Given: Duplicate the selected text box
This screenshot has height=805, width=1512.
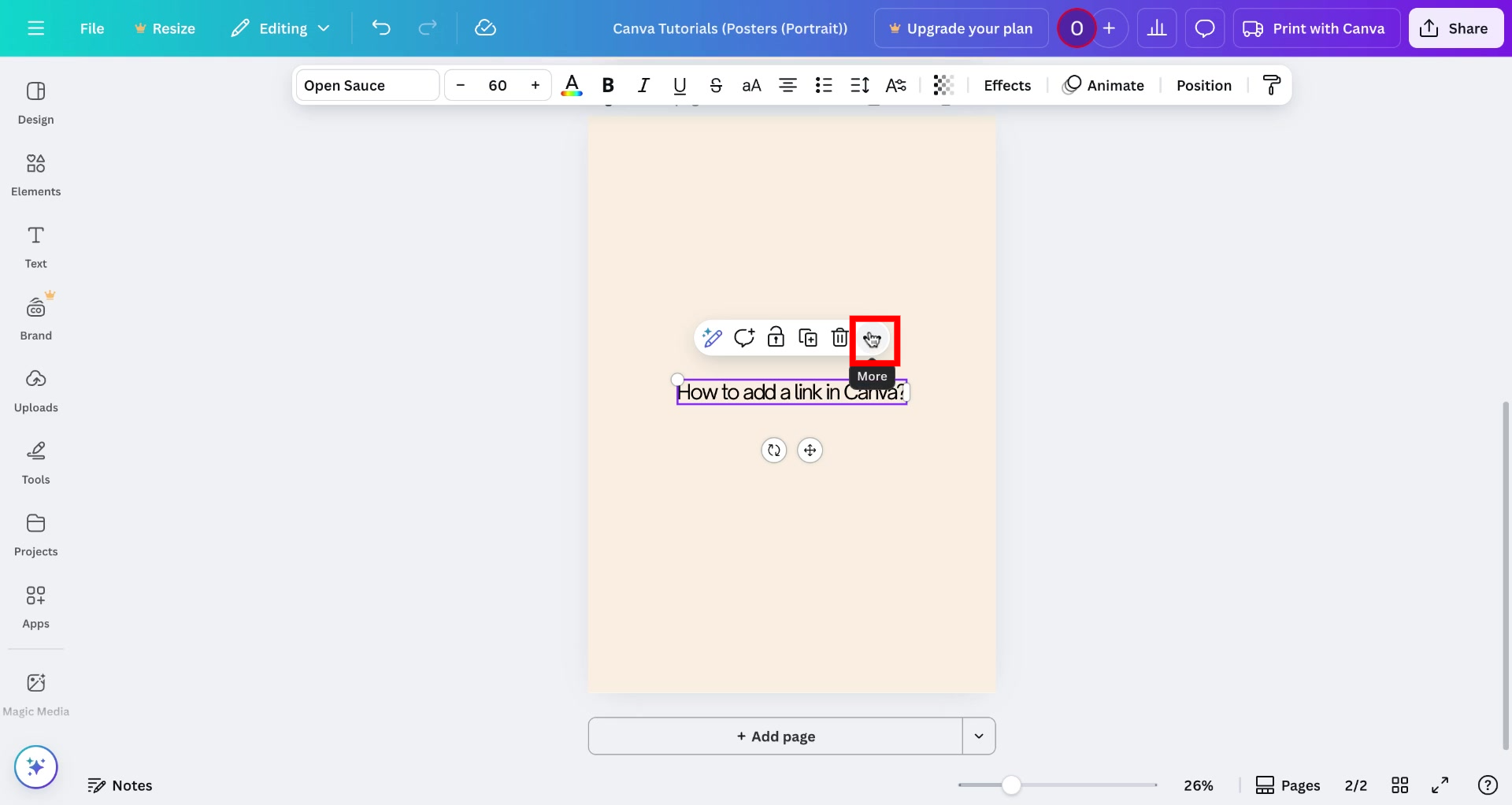Looking at the screenshot, I should [x=808, y=337].
